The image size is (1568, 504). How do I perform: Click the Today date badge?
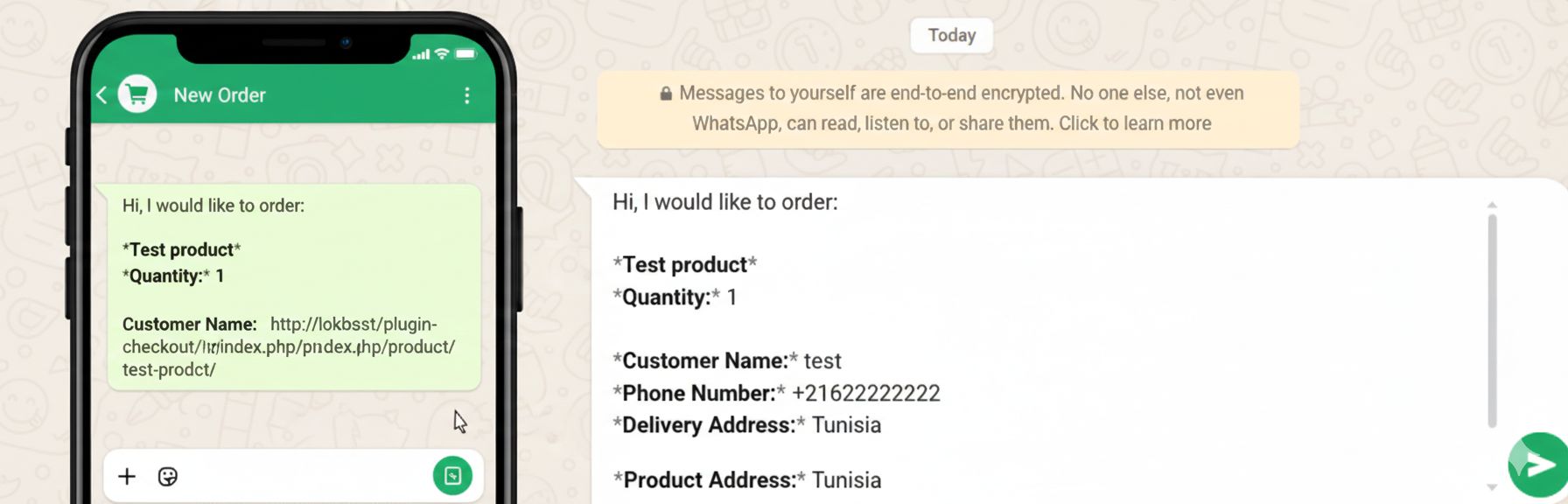(x=951, y=36)
